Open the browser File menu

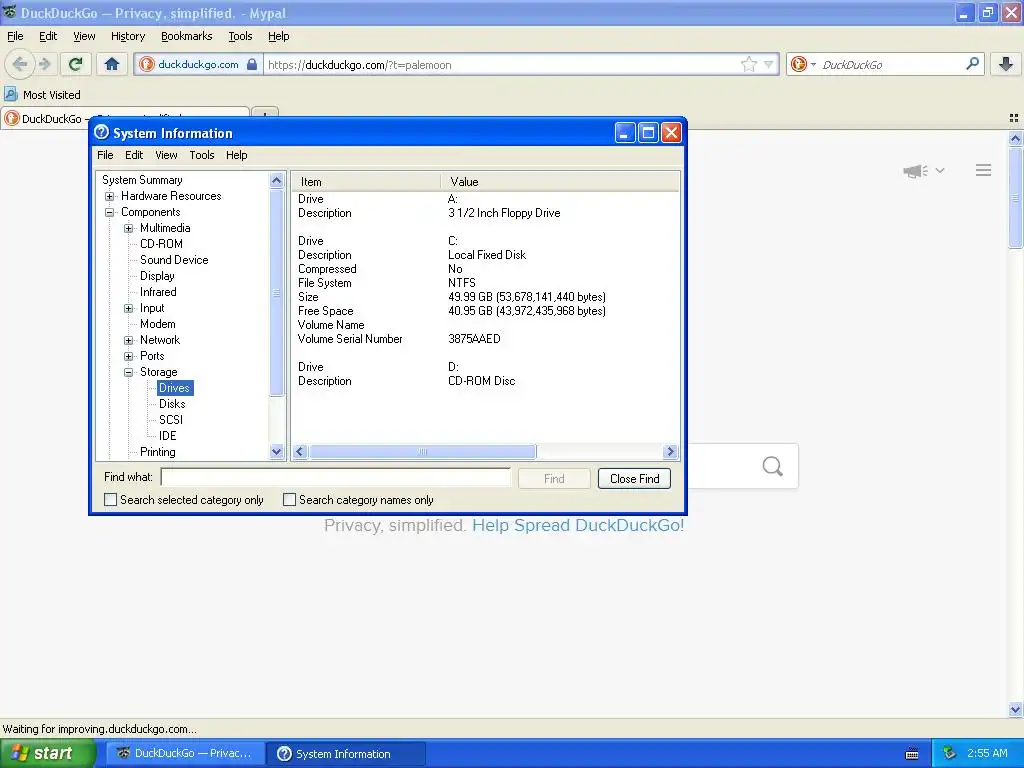15,36
